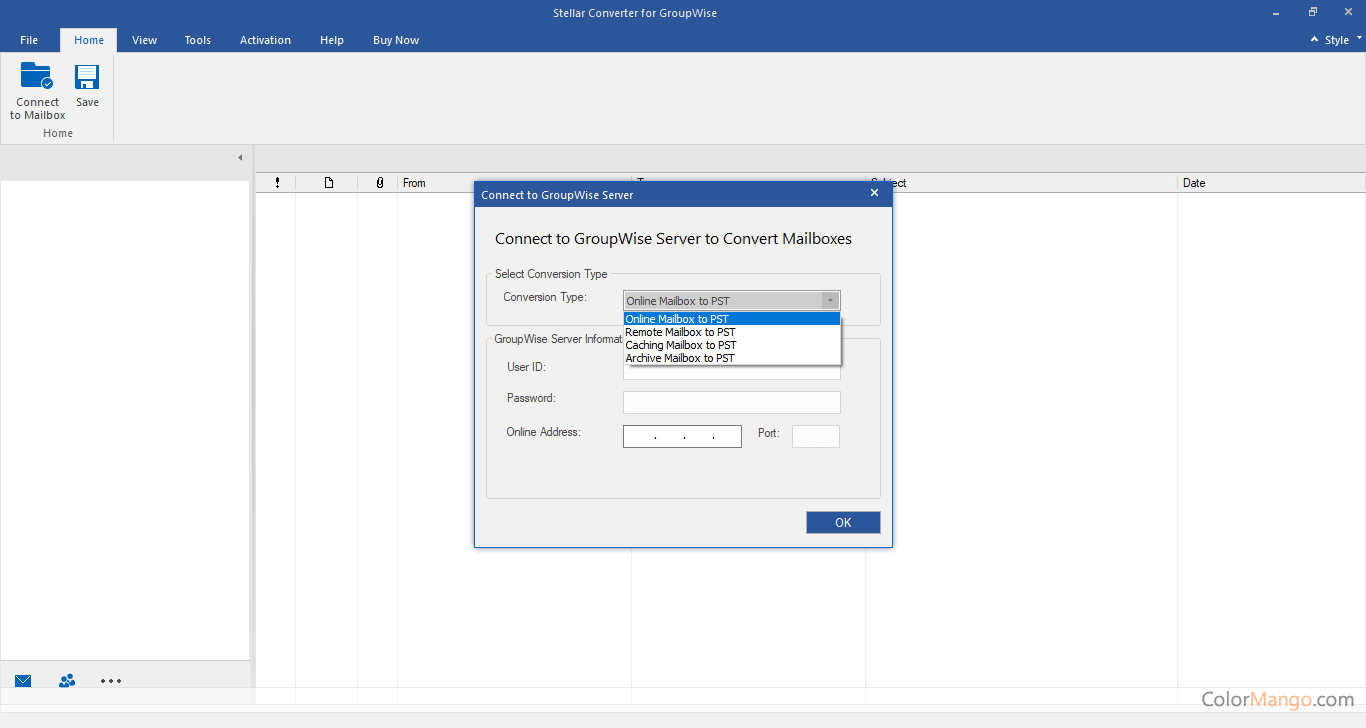Choose Archive Mailbox to PST option
Viewport: 1366px width, 728px height.
[x=732, y=358]
